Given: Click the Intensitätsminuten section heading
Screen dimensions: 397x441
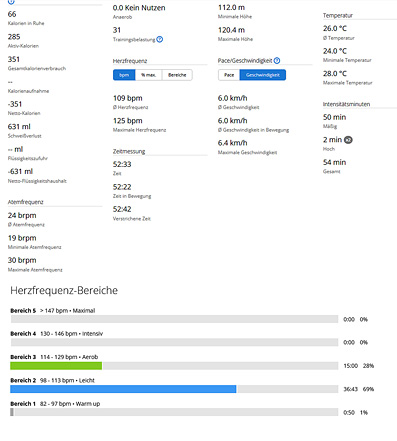Looking at the screenshot, I should tap(346, 104).
